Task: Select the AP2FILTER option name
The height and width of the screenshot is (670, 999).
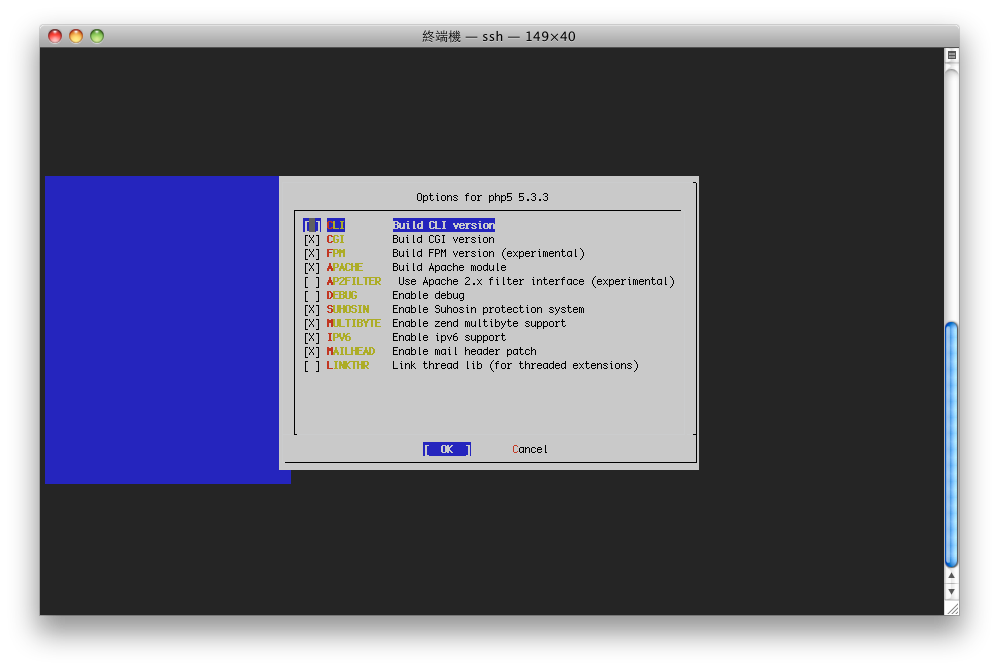Action: pos(354,282)
